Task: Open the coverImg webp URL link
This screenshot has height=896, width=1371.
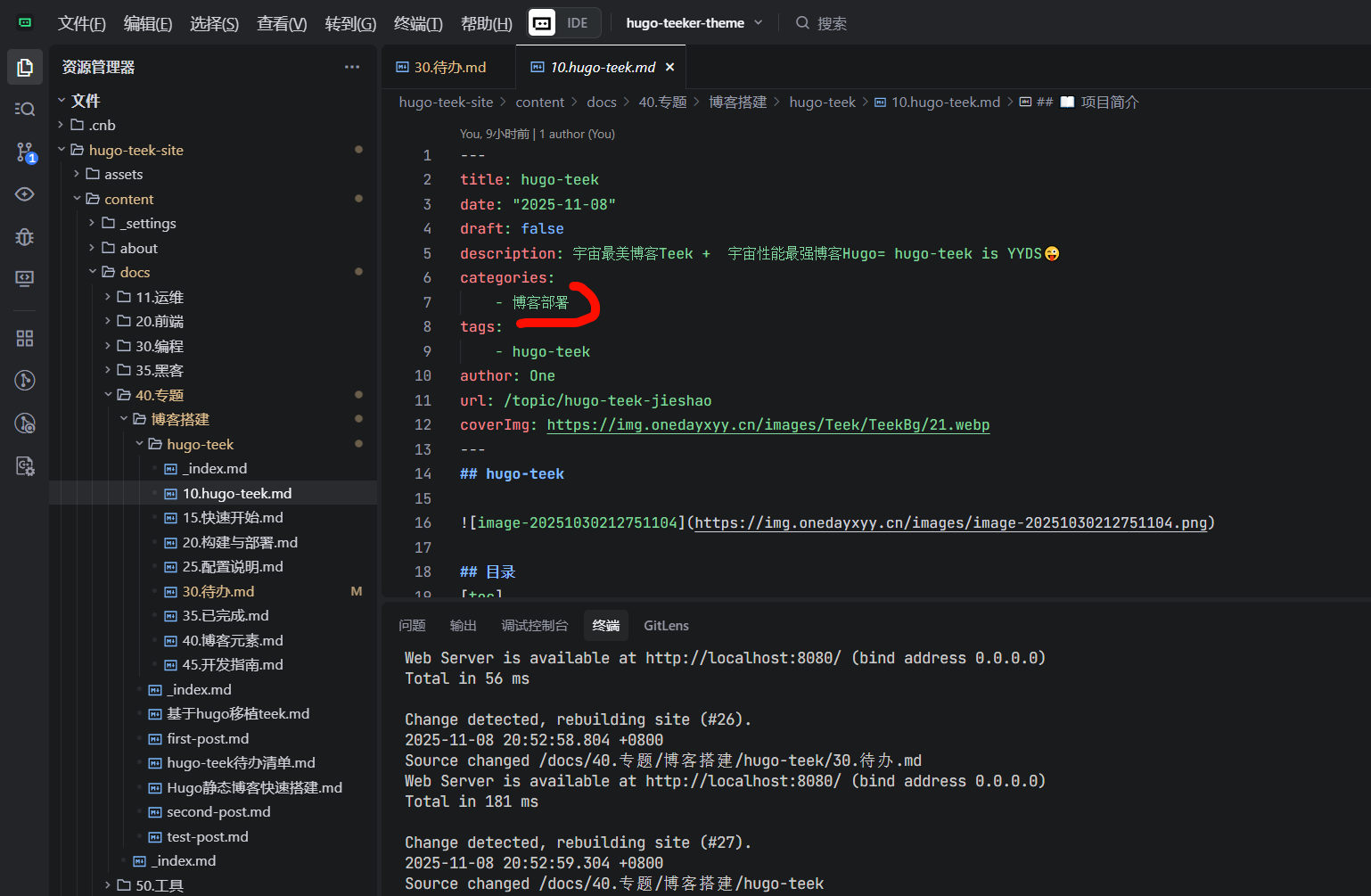Action: click(768, 425)
